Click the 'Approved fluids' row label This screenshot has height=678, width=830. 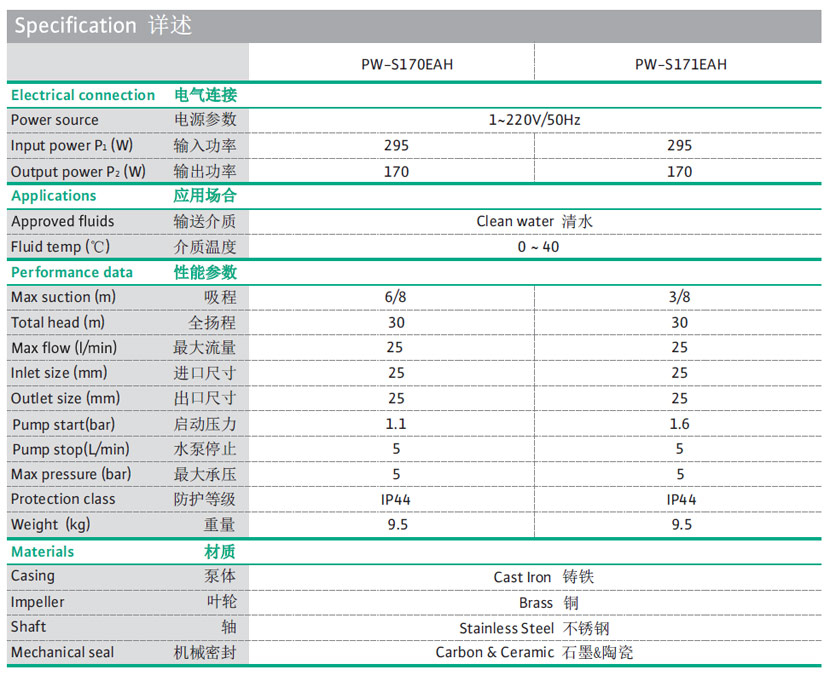pos(62,221)
